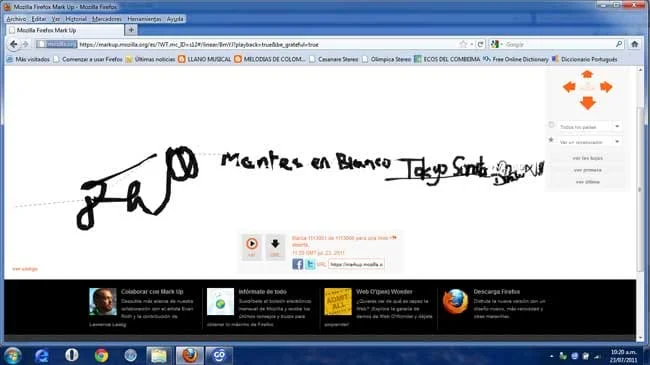
Task: Click the Firefox taskbar button
Action: click(189, 355)
